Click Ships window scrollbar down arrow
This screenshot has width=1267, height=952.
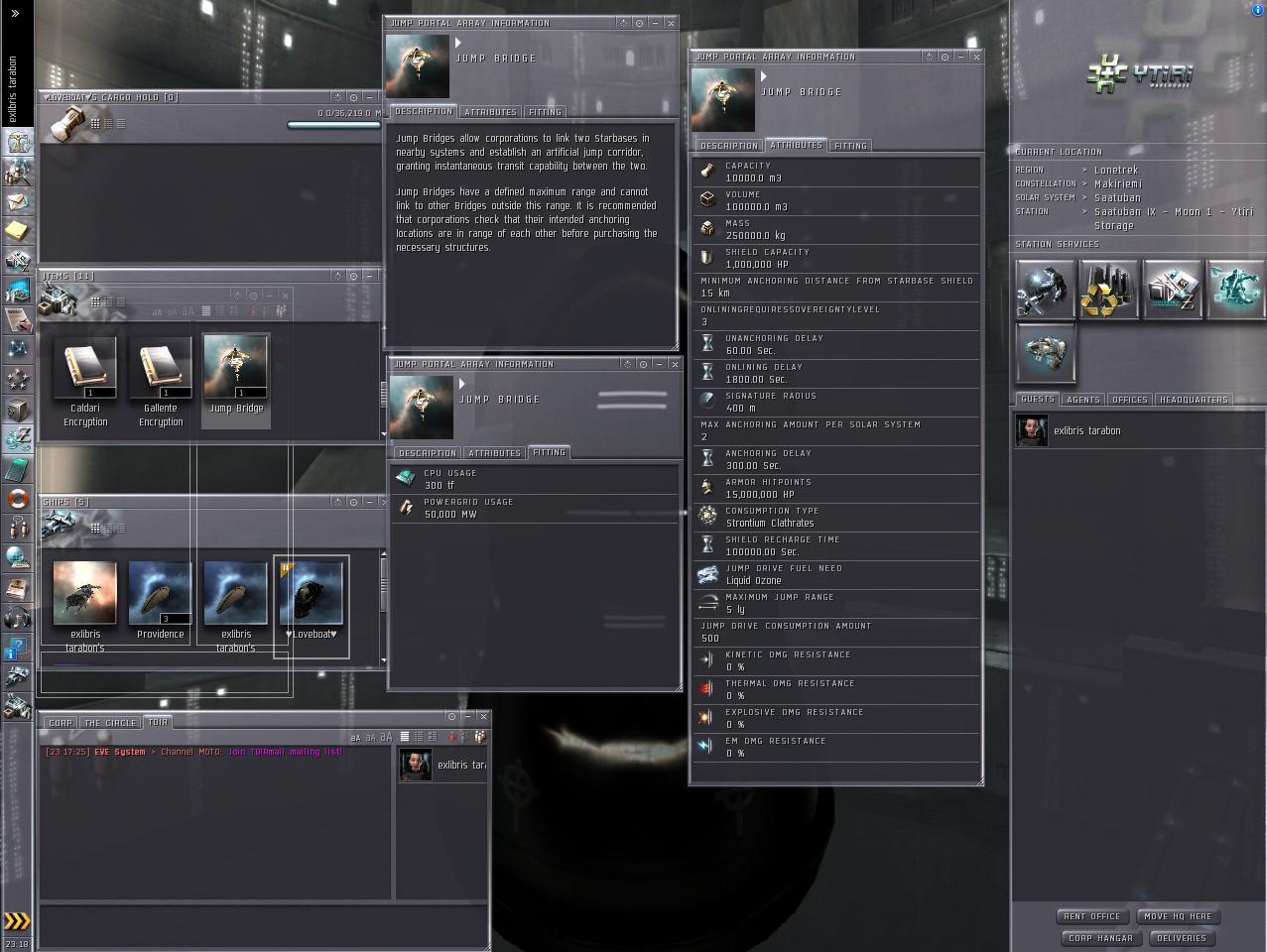pyautogui.click(x=384, y=659)
